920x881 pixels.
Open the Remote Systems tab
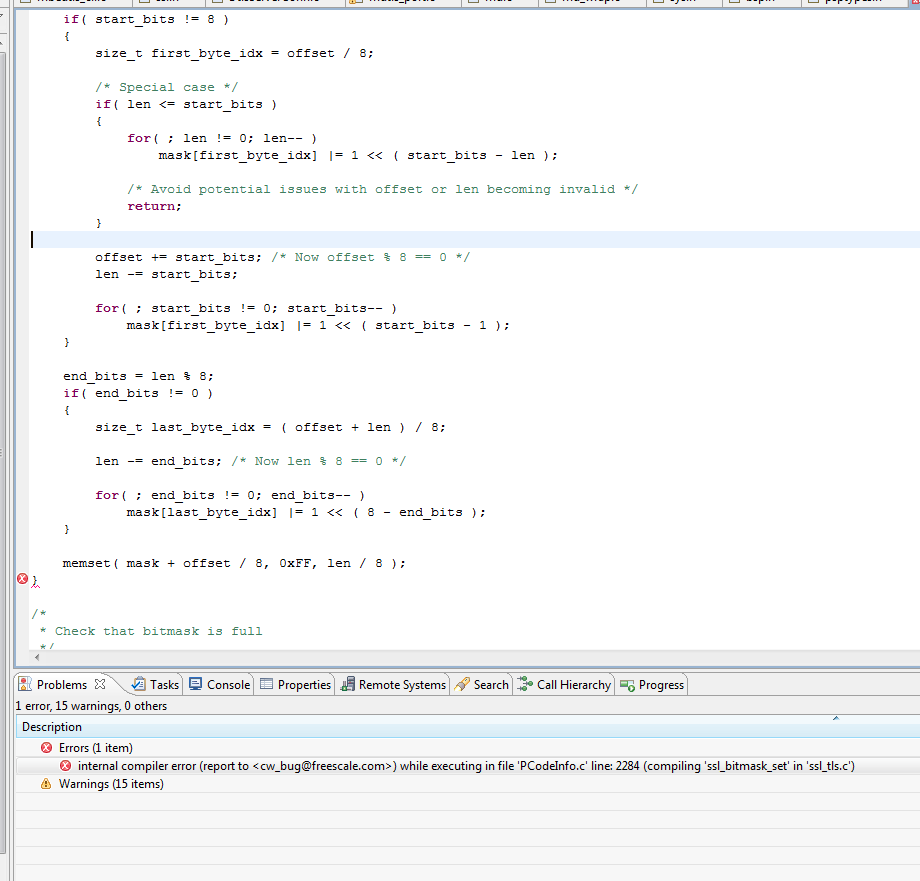(394, 685)
